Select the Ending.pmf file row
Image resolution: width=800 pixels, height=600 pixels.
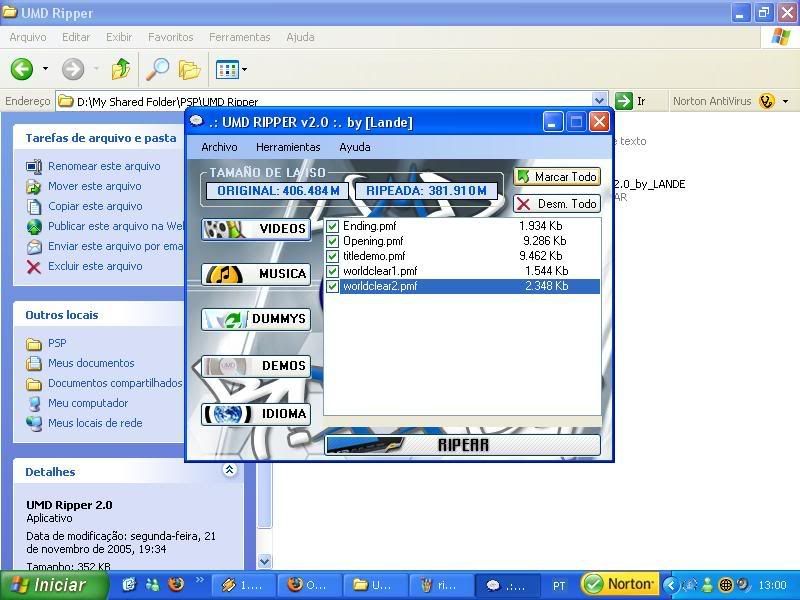(x=462, y=226)
